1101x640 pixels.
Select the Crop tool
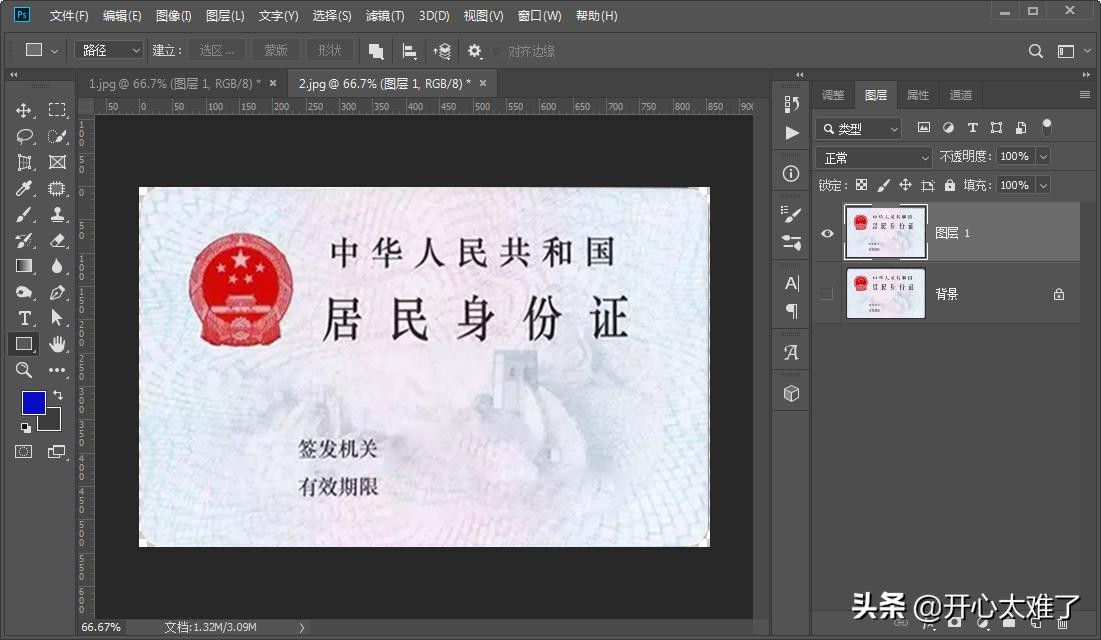coord(24,162)
